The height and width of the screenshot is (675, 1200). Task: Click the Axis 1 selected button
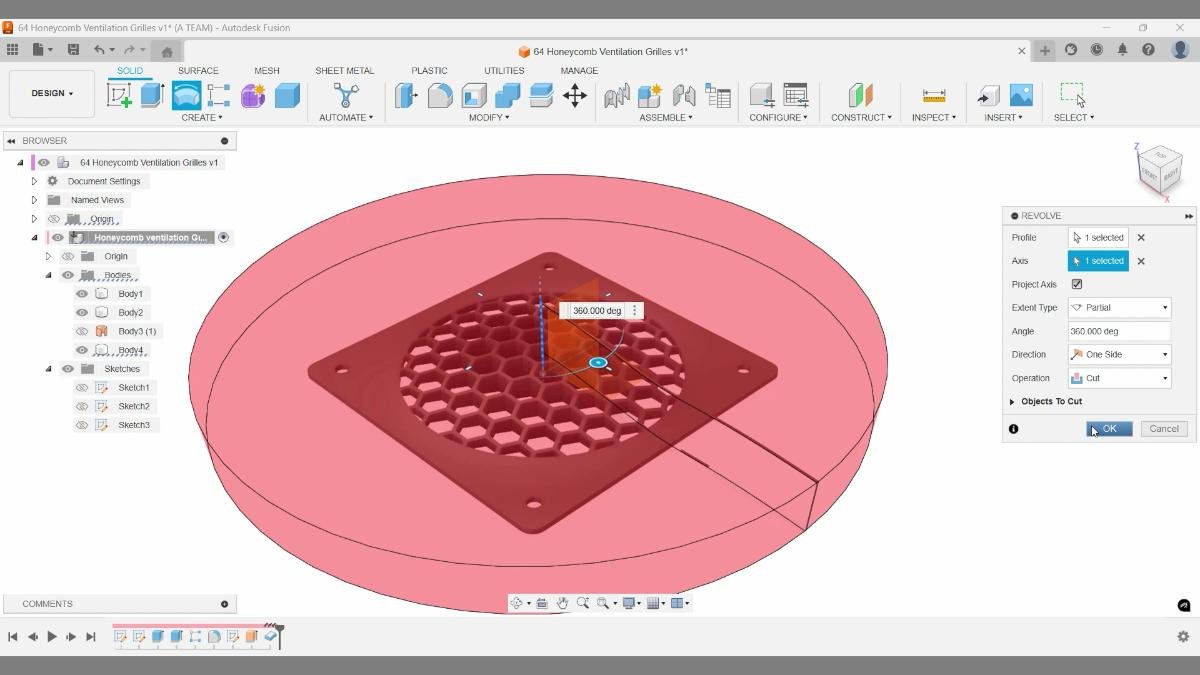click(x=1098, y=261)
